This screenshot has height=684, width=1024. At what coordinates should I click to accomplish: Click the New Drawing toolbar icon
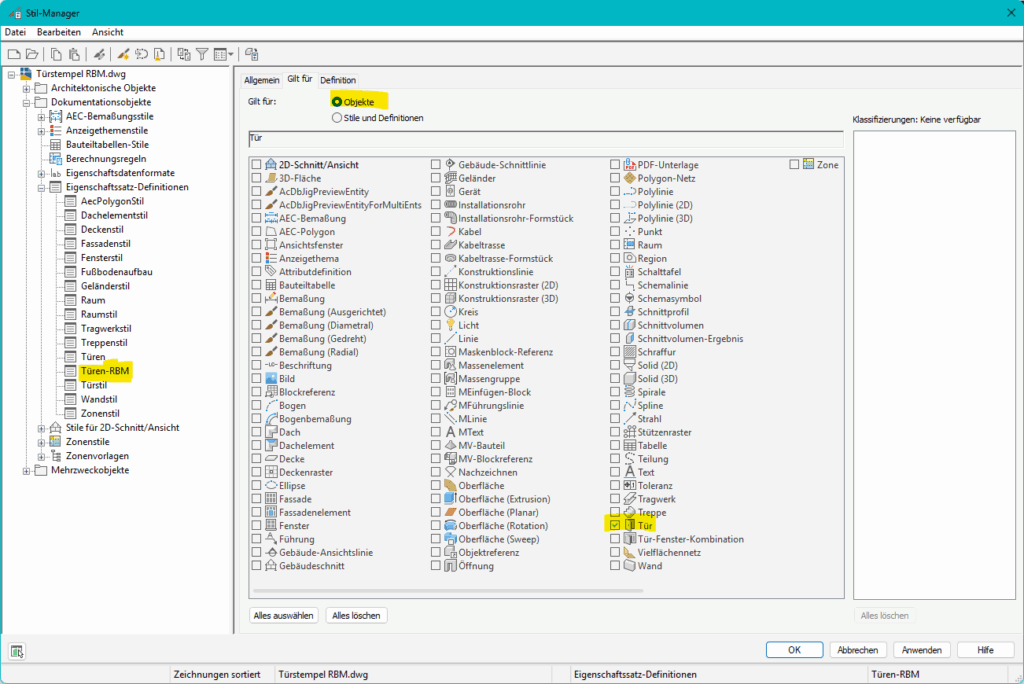click(x=14, y=54)
